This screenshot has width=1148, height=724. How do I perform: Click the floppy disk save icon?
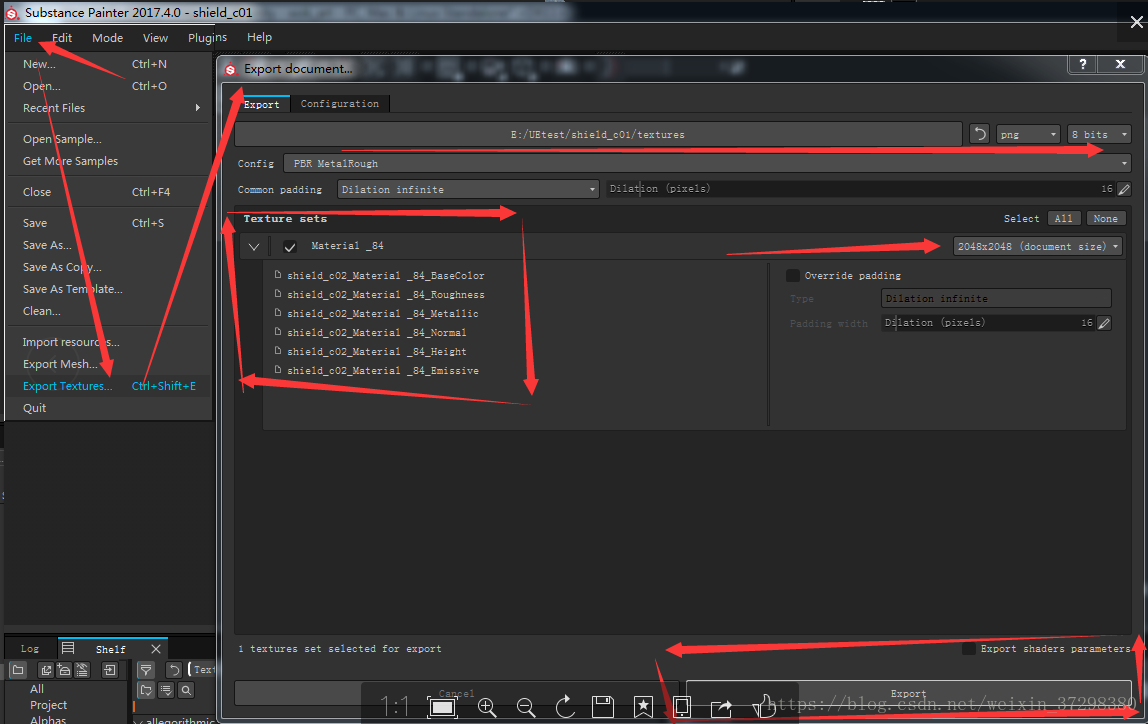click(x=603, y=706)
